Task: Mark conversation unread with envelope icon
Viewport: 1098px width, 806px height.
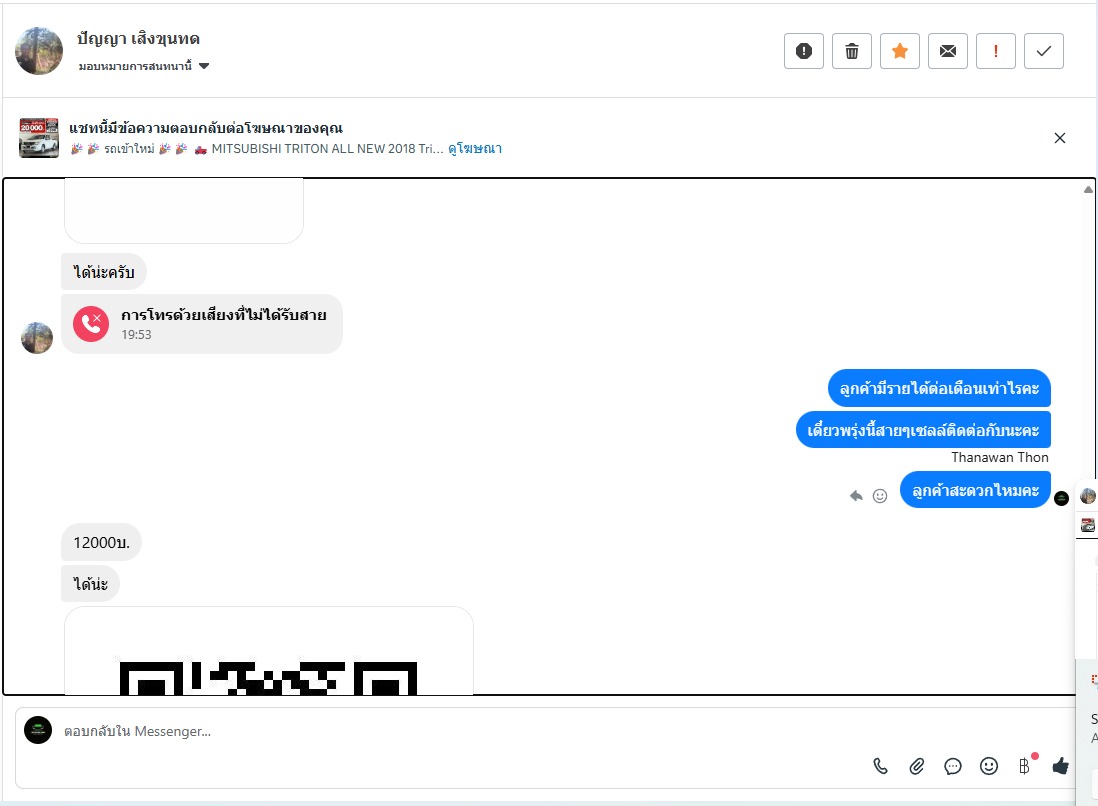Action: tap(947, 51)
